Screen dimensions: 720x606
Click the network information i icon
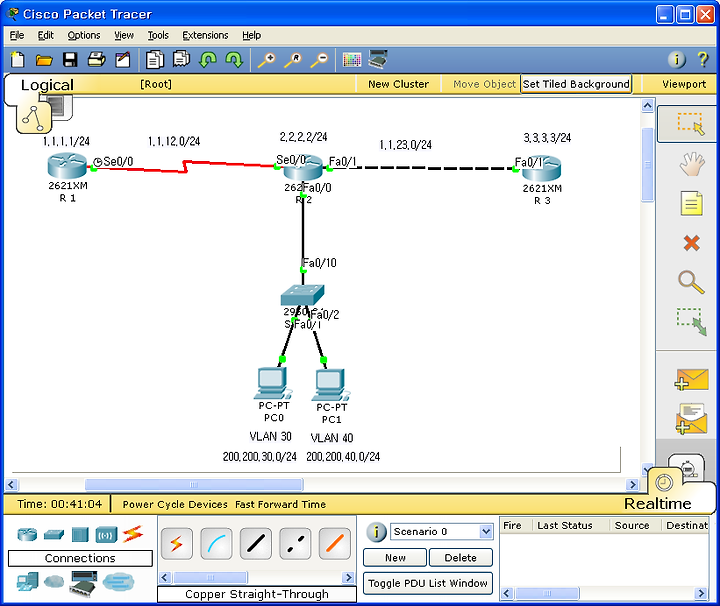[676, 60]
